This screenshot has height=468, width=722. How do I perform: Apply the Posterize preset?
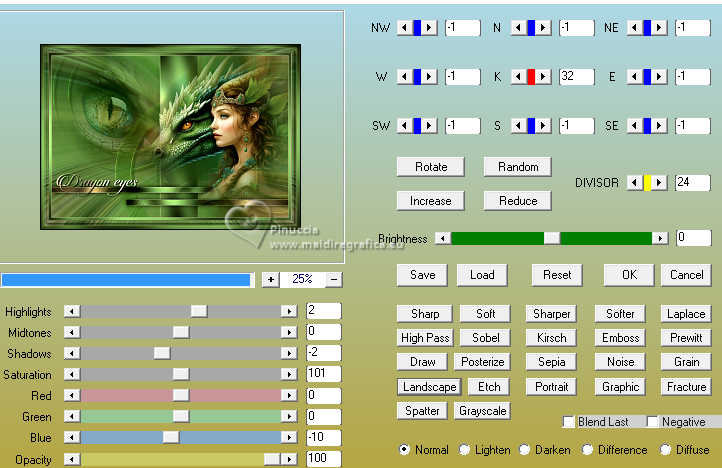[483, 362]
